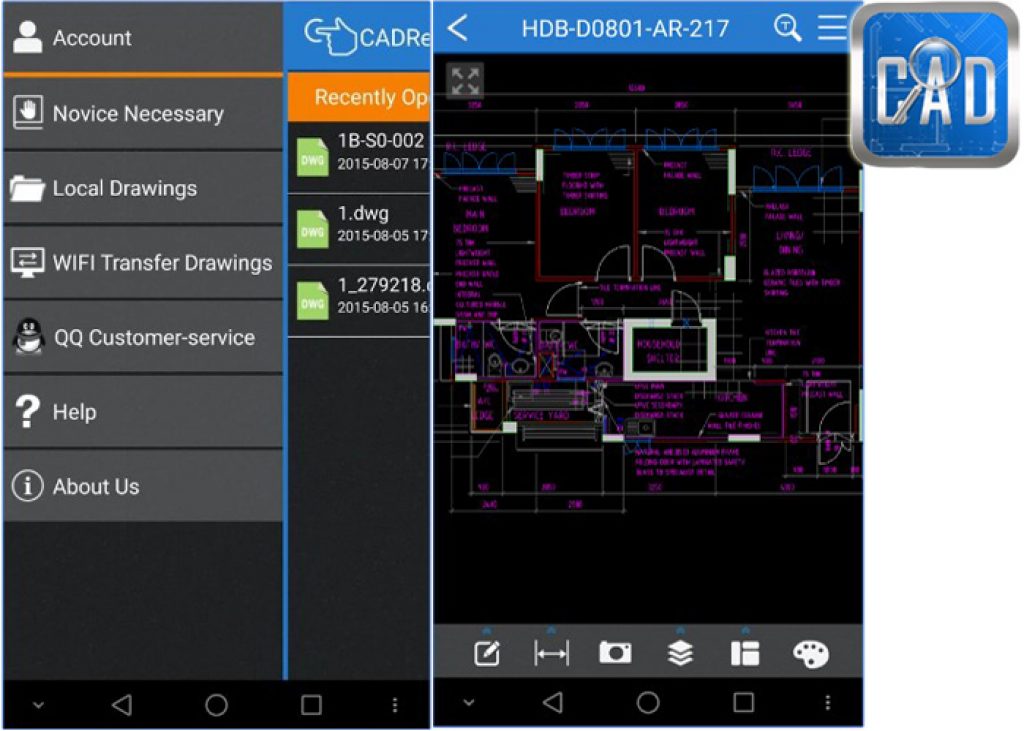Tap the text search magnifier icon
1024x731 pixels.
(x=786, y=28)
